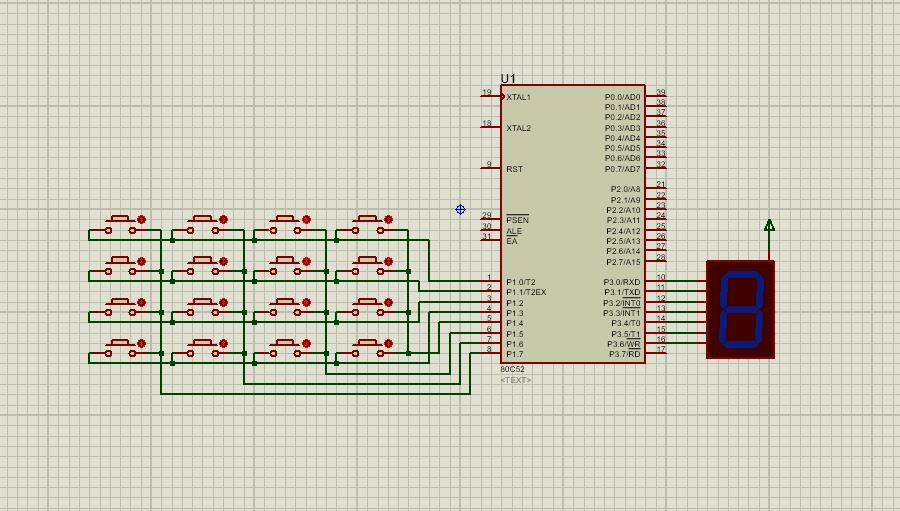
Task: Click the push button in keypad row 1, column 1
Action: (x=120, y=225)
